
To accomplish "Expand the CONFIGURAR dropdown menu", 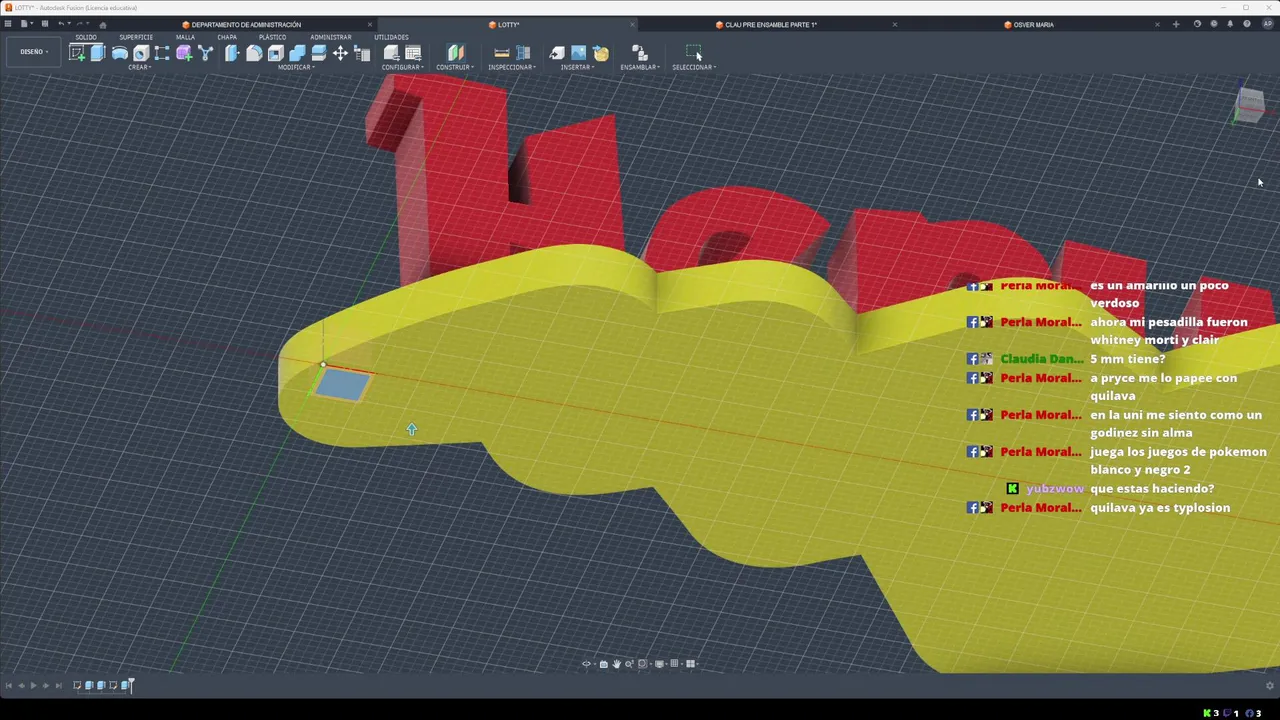I will point(402,67).
